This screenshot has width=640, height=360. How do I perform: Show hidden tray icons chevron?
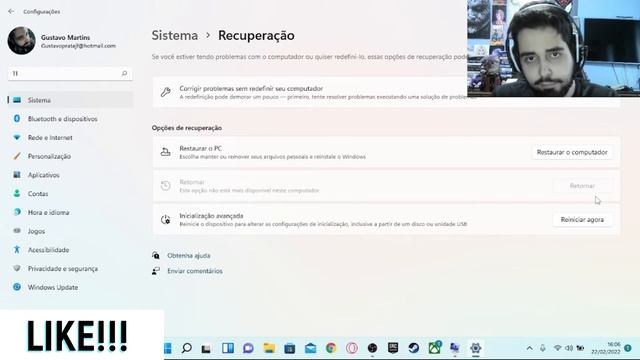(529, 348)
